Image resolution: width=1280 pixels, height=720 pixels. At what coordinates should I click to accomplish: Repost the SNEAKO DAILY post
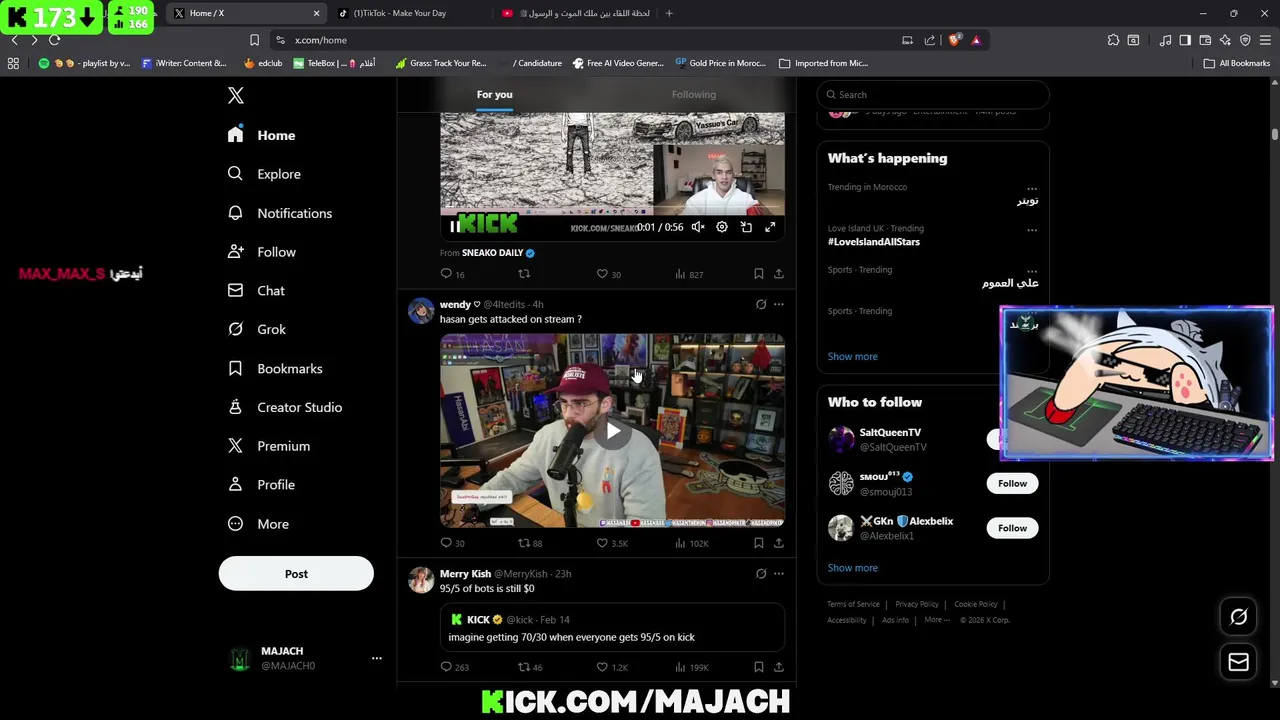[523, 274]
